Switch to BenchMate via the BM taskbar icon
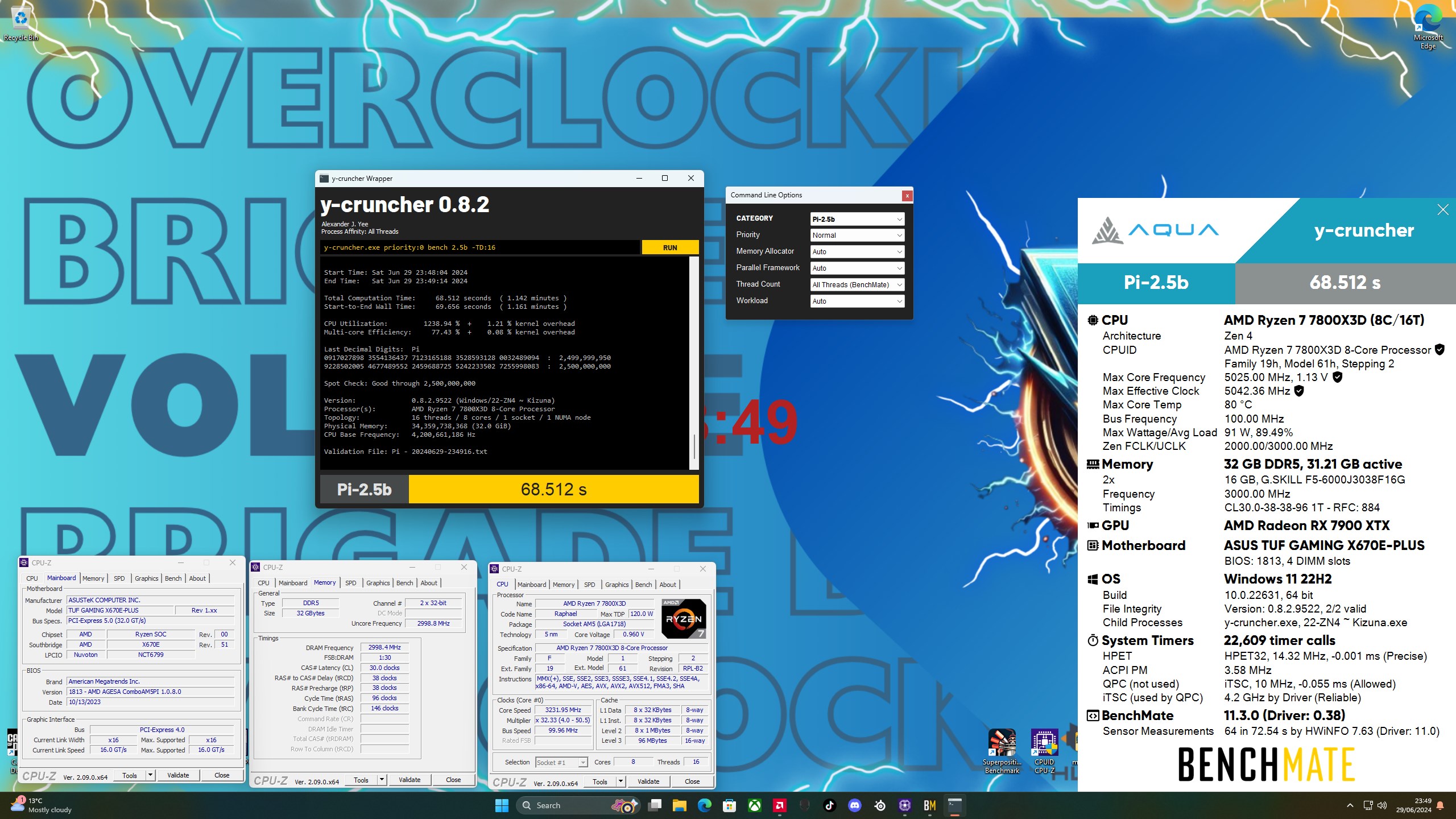Image resolution: width=1456 pixels, height=819 pixels. tap(930, 805)
